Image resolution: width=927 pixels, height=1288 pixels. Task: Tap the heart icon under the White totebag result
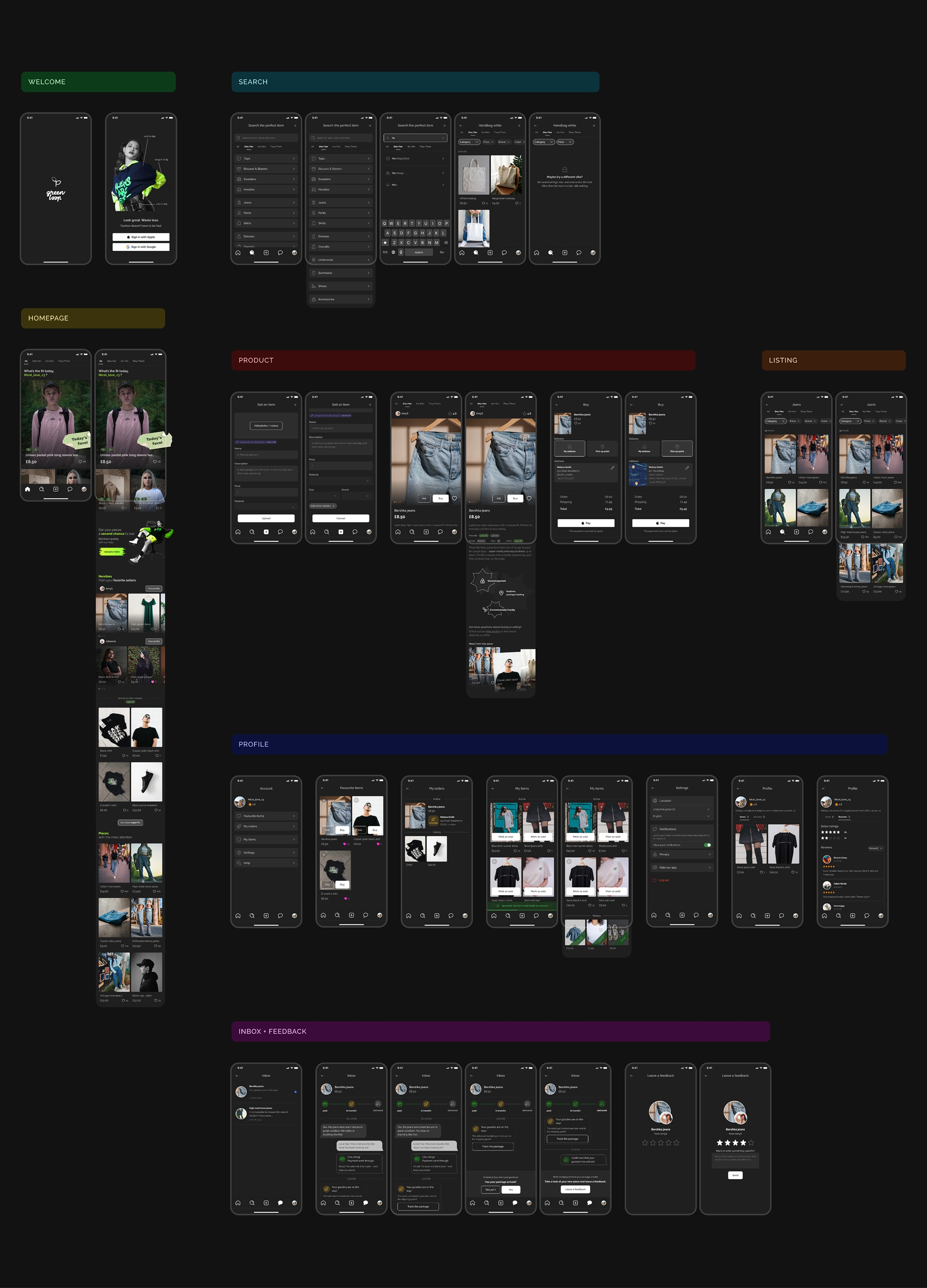483,203
